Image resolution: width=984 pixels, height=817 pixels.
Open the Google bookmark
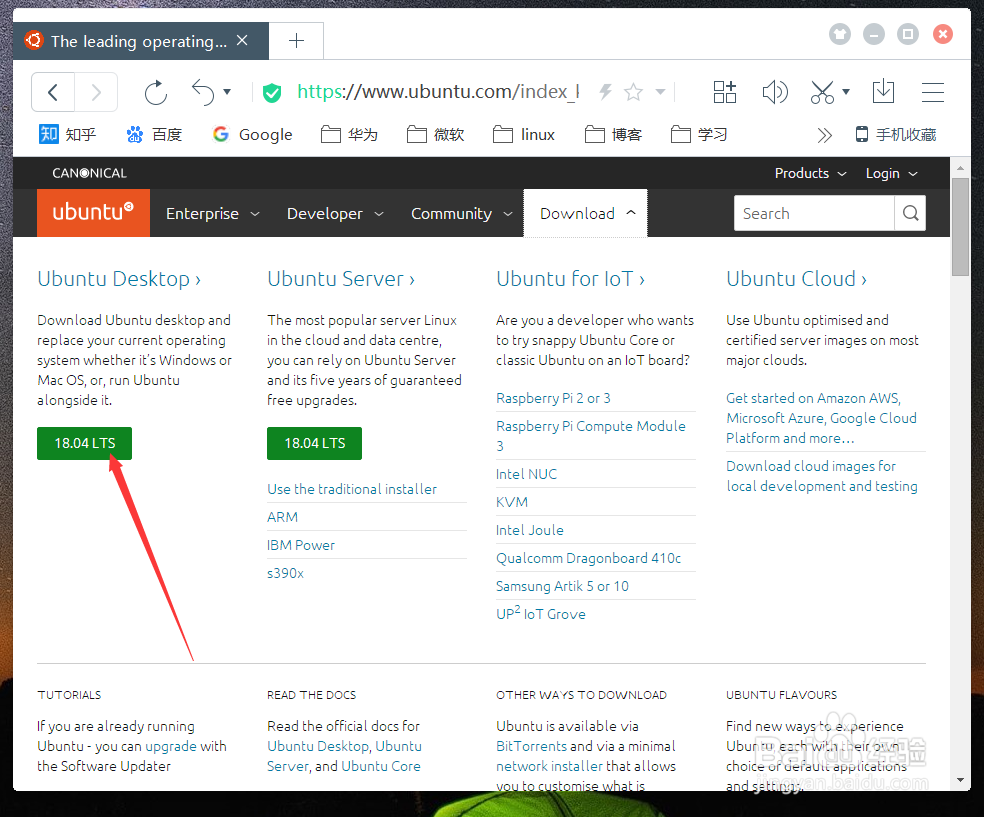click(x=253, y=134)
